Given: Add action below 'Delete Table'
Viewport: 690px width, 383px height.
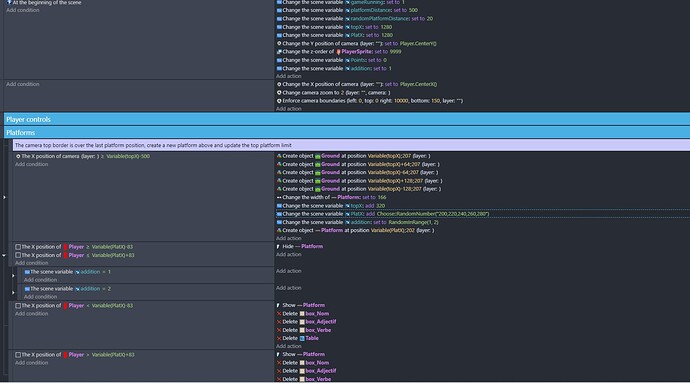Looking at the screenshot, I should click(289, 346).
